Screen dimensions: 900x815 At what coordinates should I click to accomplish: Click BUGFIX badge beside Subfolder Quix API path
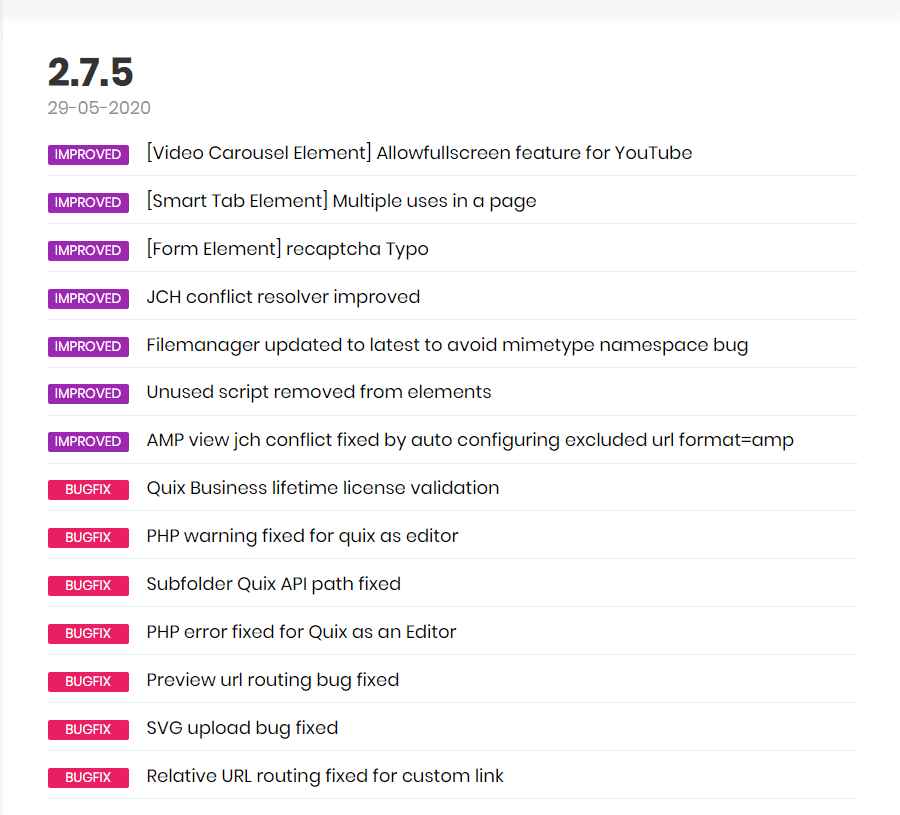coord(88,585)
